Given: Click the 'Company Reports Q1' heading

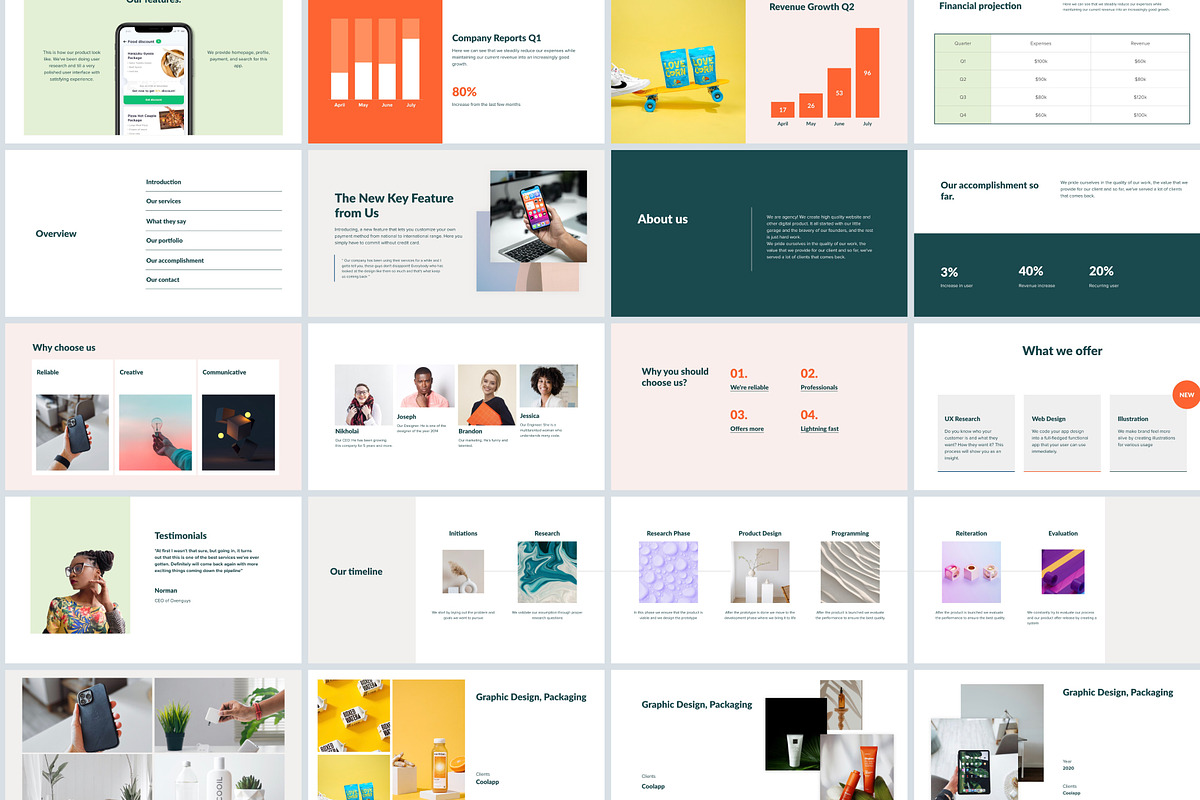Looking at the screenshot, I should 496,38.
